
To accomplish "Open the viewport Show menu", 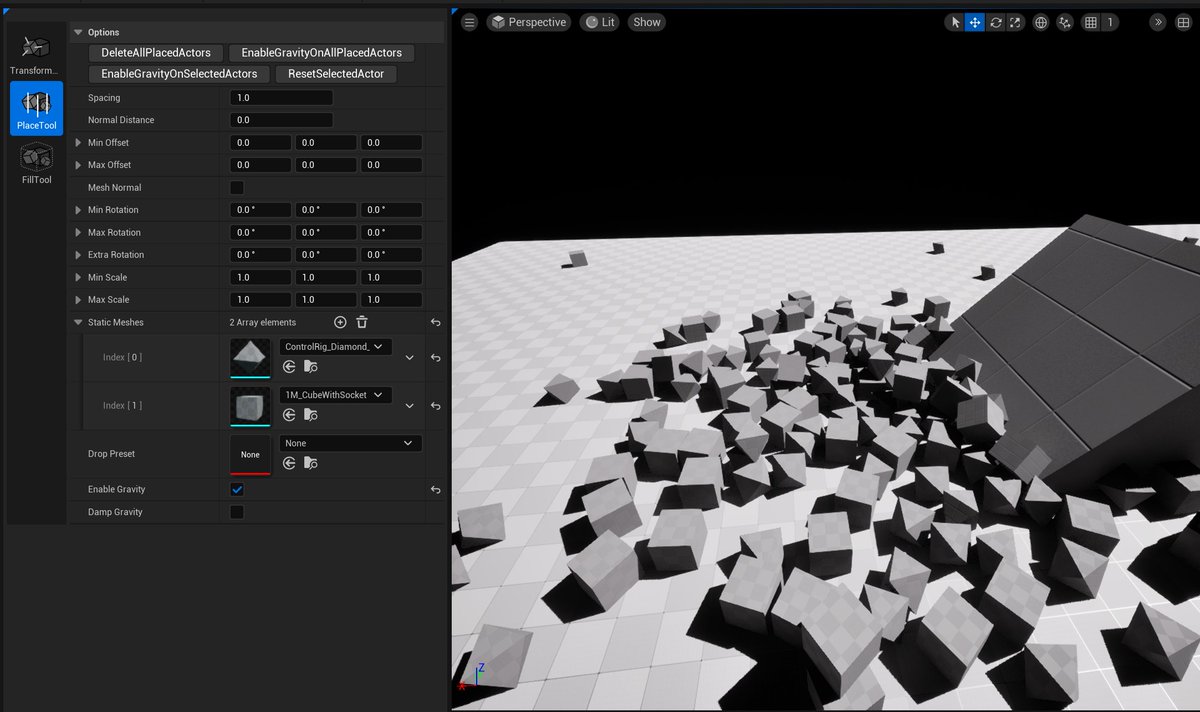I will tap(647, 22).
